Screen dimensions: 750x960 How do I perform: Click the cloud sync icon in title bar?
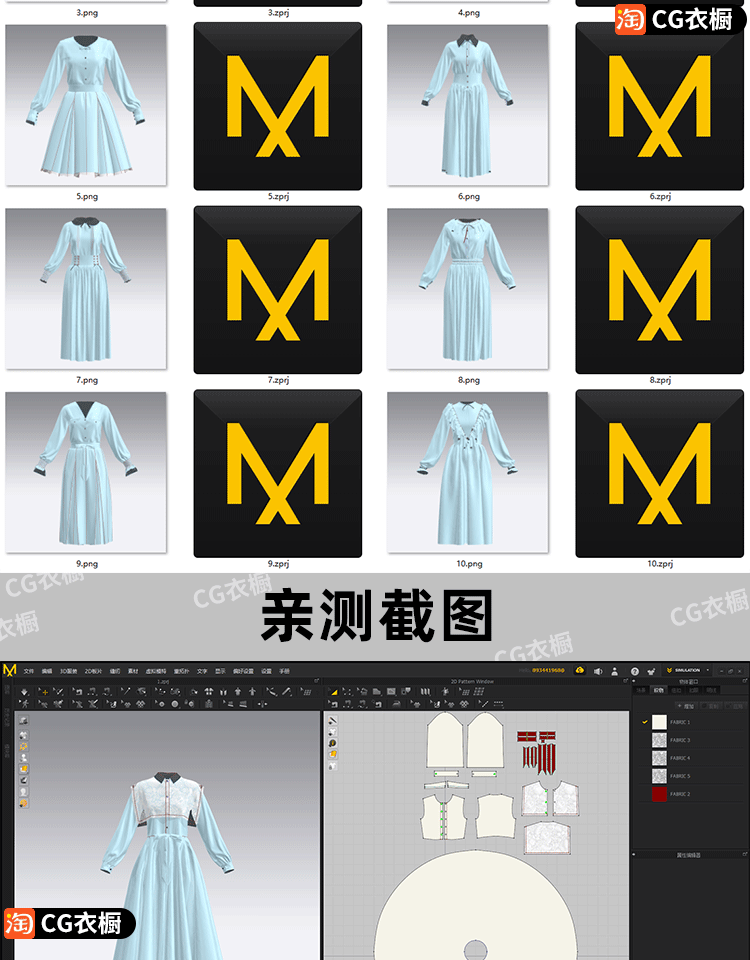579,670
